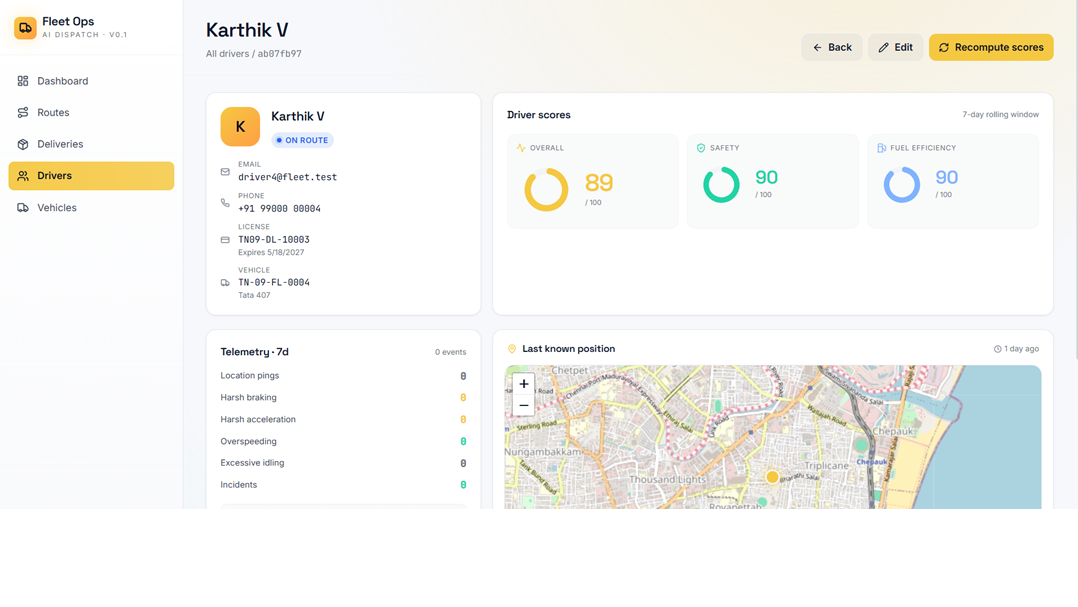
Task: Click the ON ROUTE status badge
Action: [302, 140]
